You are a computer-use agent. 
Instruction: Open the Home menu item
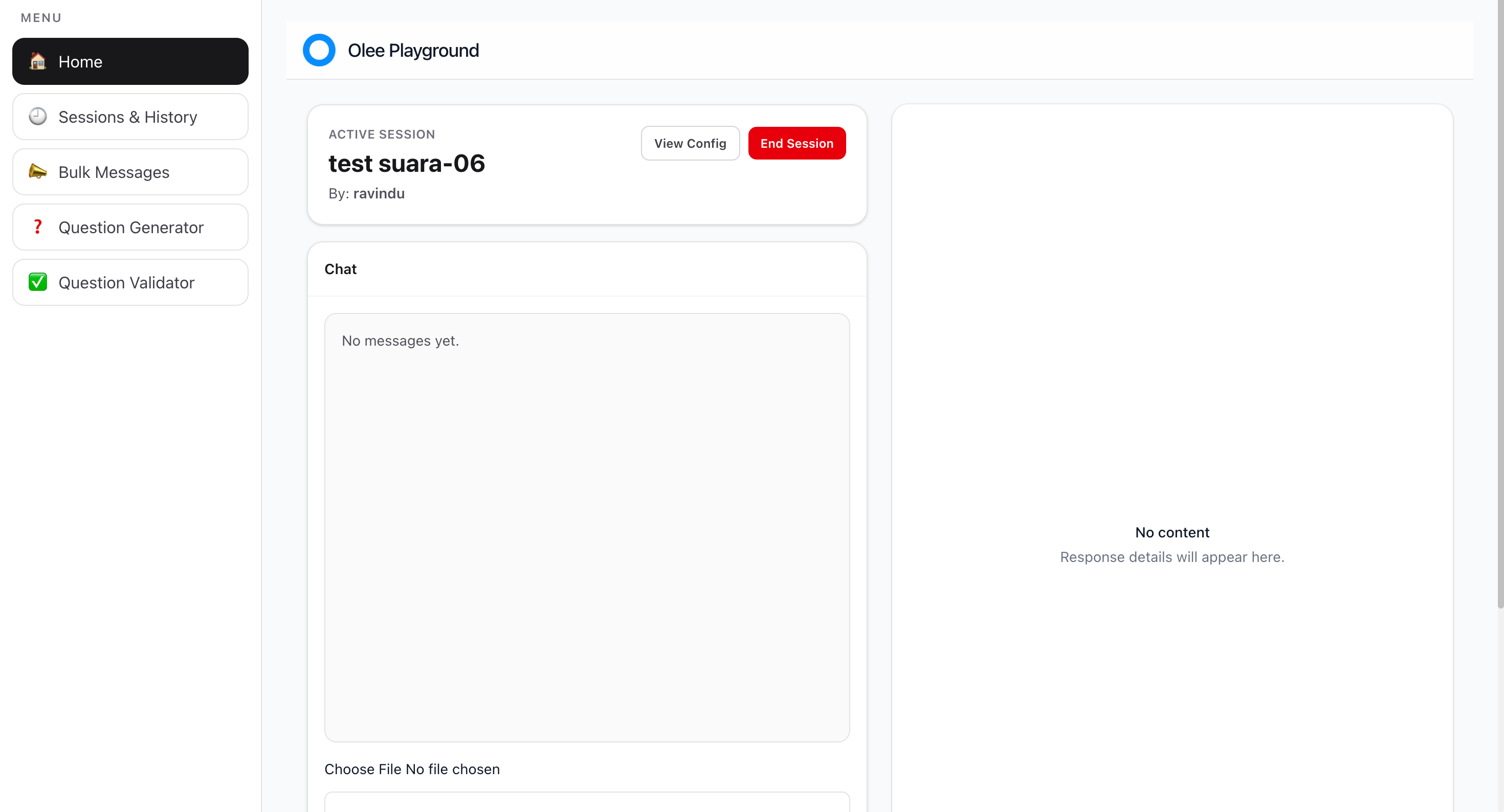(130, 61)
